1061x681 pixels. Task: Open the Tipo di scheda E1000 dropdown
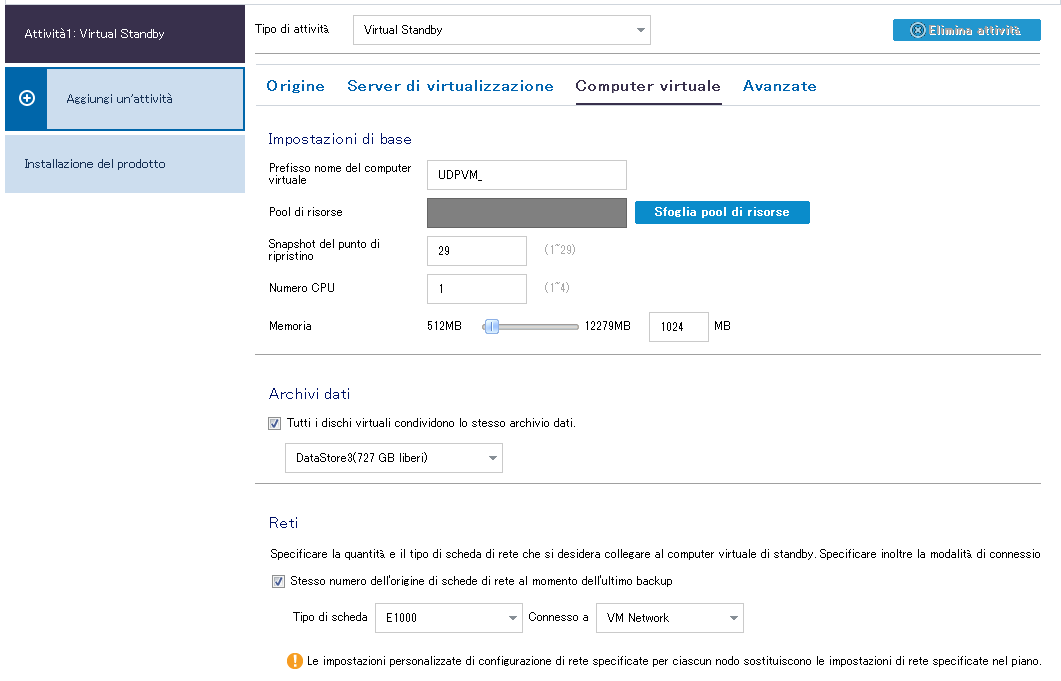(x=448, y=618)
